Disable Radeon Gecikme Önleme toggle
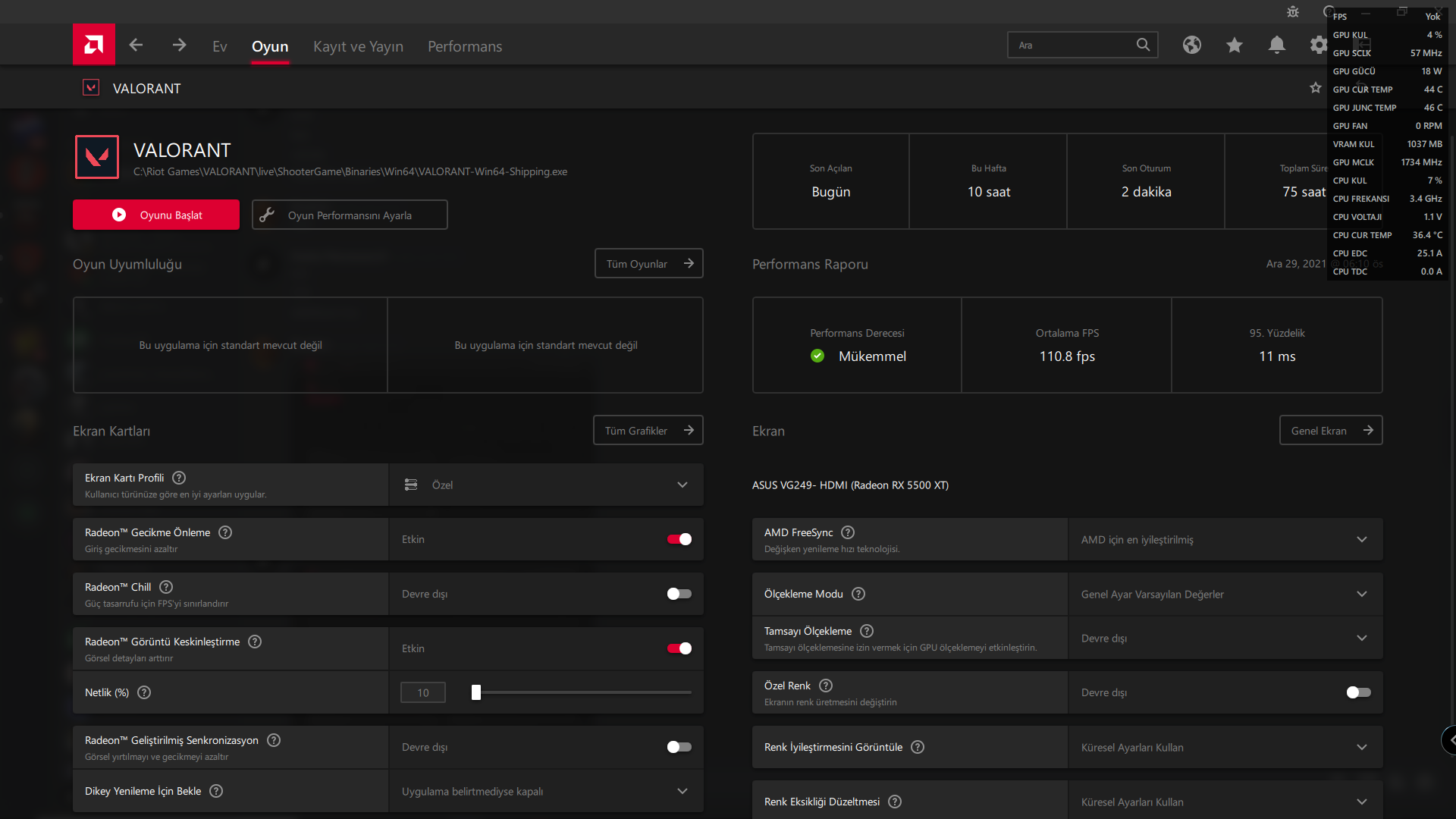This screenshot has width=1456, height=819. pyautogui.click(x=679, y=539)
